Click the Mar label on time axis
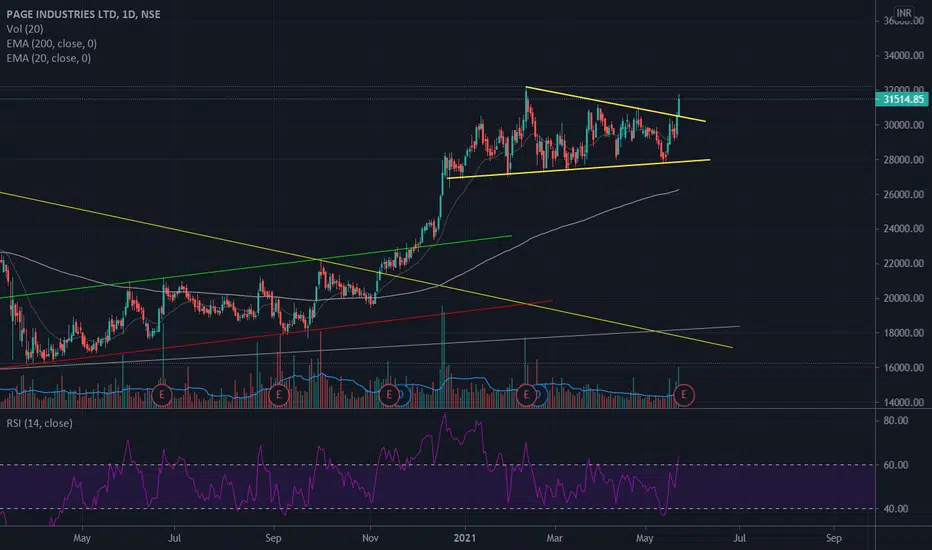 (x=554, y=538)
